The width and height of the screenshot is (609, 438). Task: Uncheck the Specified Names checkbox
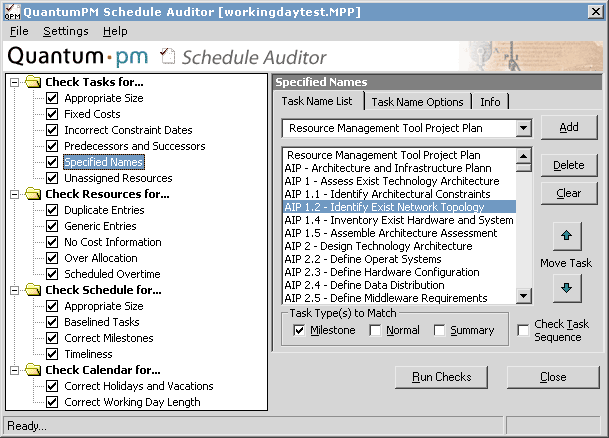[52, 162]
